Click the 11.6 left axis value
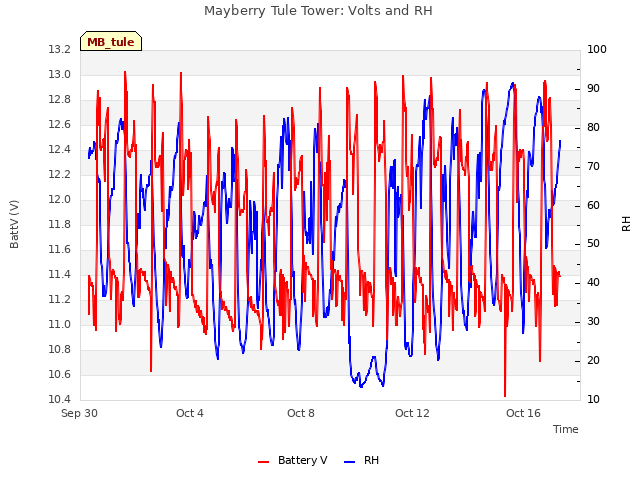This screenshot has width=640, height=480. 60,249
